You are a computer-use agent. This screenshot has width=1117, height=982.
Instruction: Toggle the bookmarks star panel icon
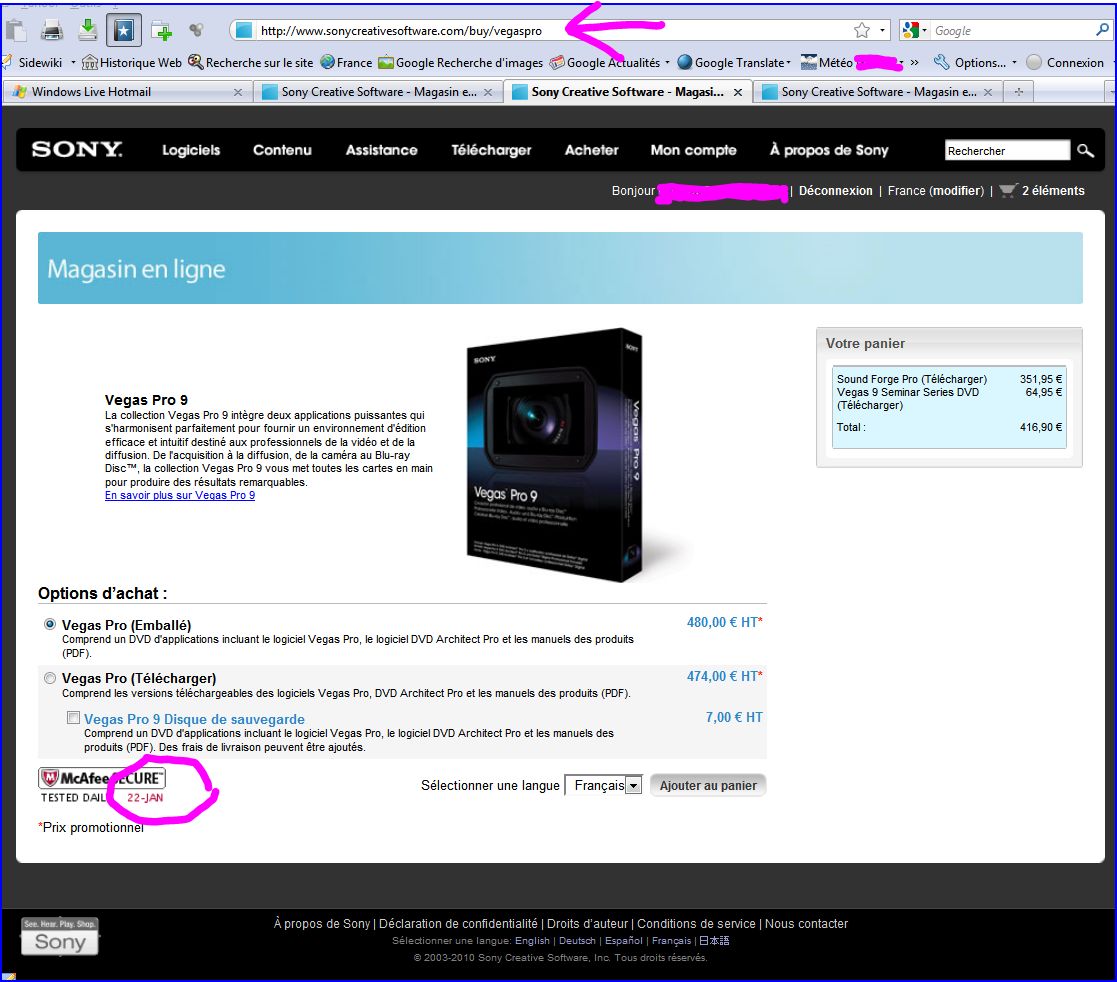coord(124,30)
